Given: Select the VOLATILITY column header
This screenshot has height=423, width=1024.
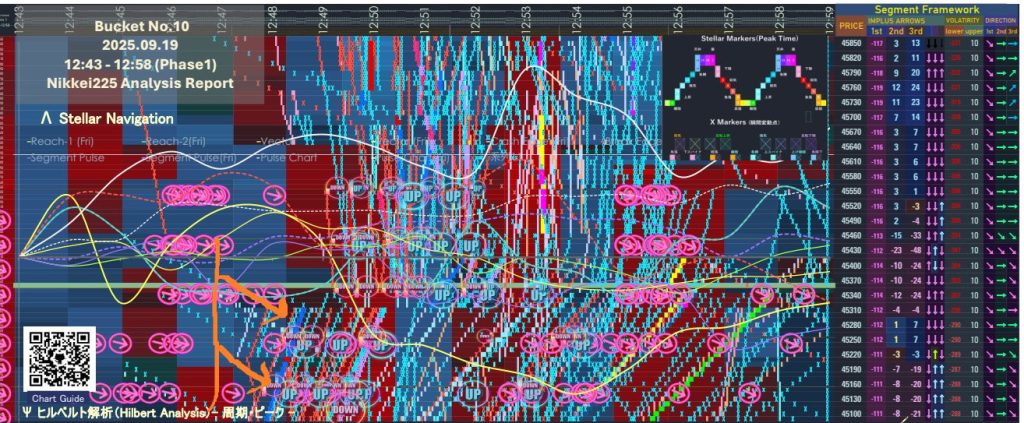Looking at the screenshot, I should pos(964,19).
